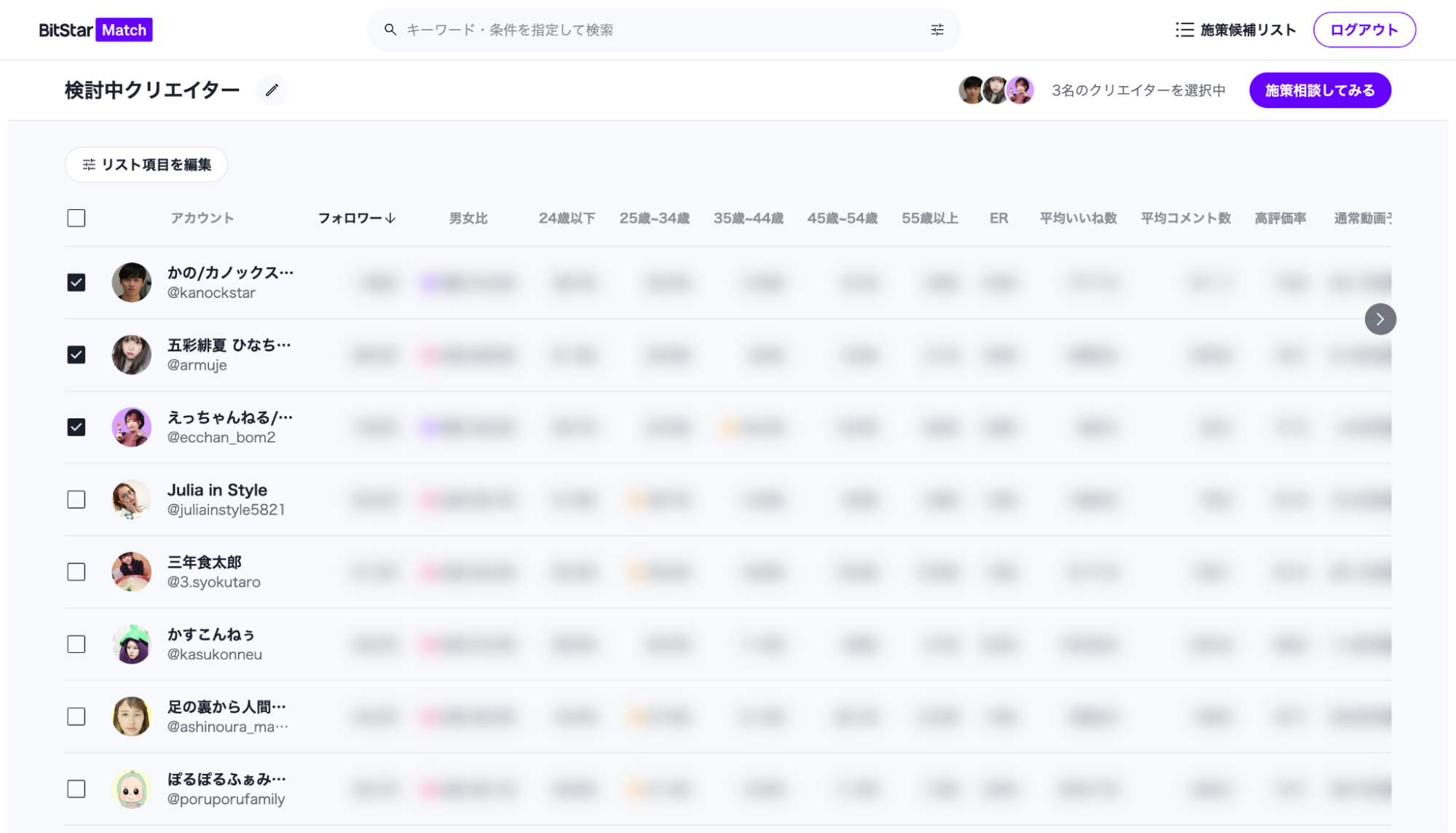Viewport: 1456px width, 833px height.
Task: Click the poruporufamily avatar icon
Action: pos(131,789)
